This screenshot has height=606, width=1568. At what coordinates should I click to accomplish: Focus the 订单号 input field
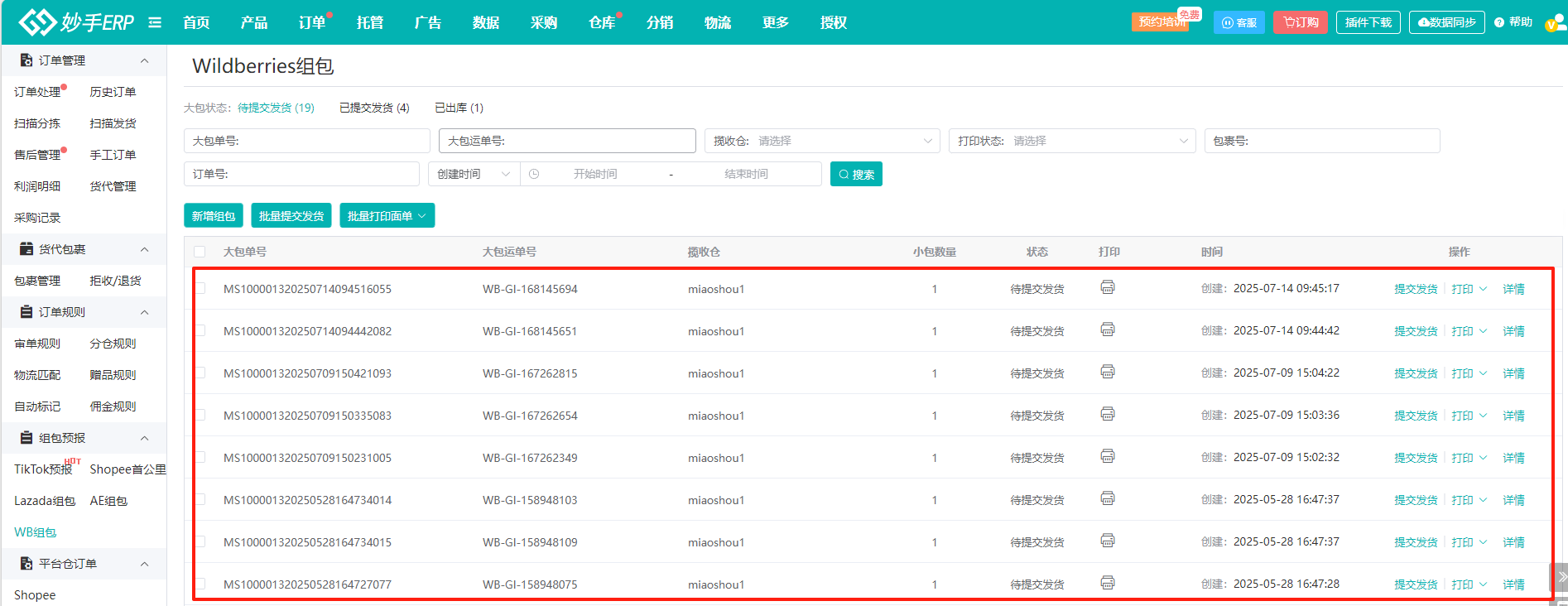[301, 174]
